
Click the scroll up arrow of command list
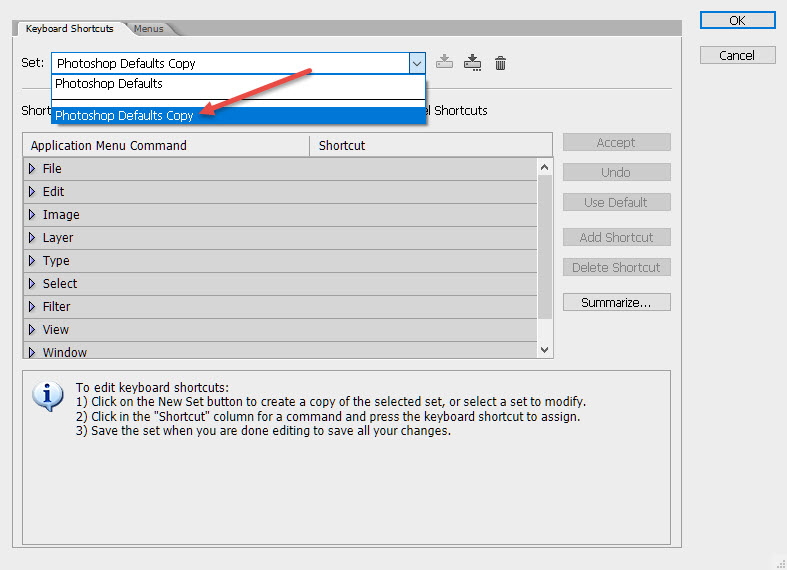[x=545, y=167]
